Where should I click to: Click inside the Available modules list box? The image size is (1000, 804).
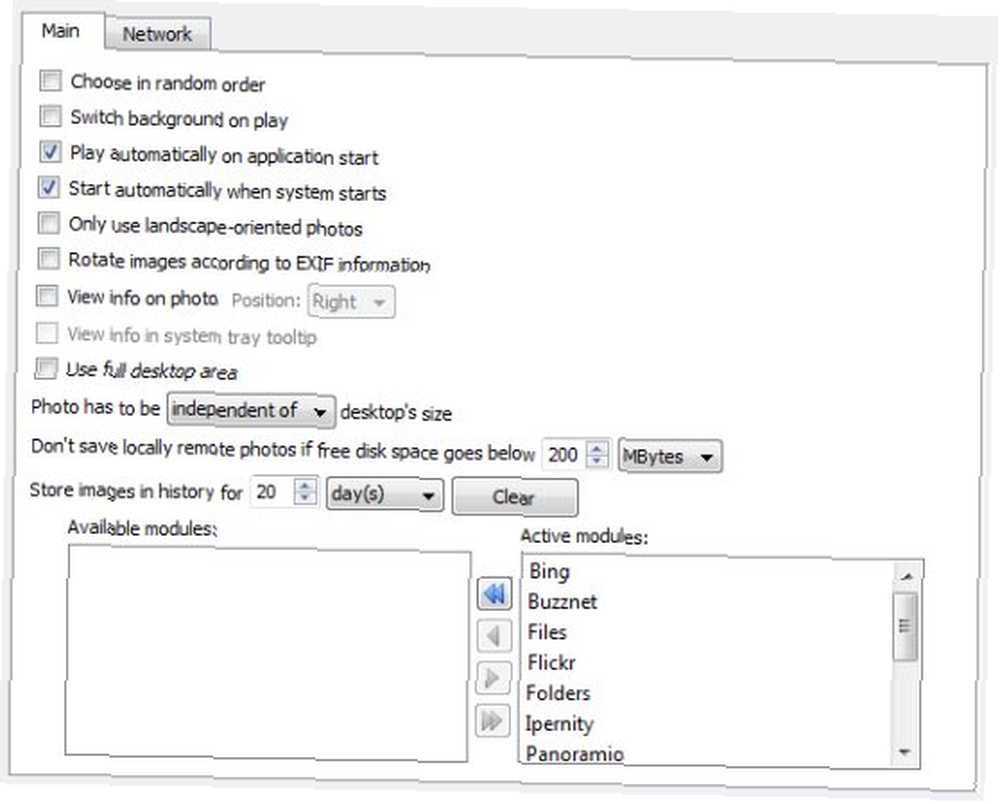click(x=267, y=654)
